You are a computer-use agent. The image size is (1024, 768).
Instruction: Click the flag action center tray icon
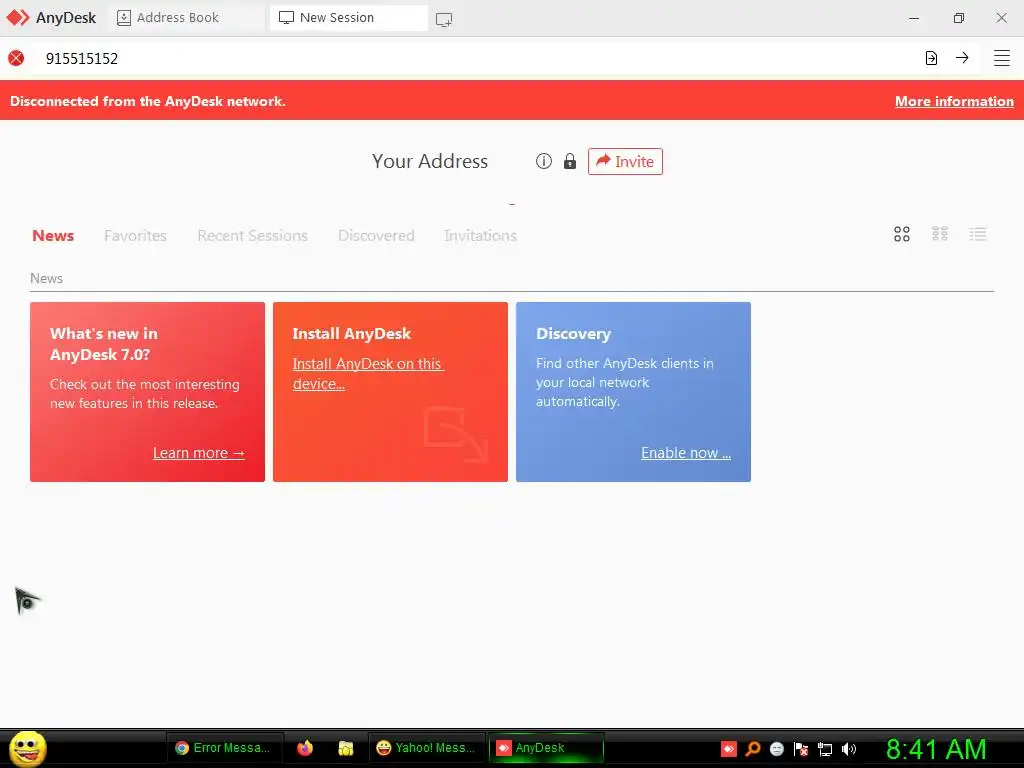(801, 749)
